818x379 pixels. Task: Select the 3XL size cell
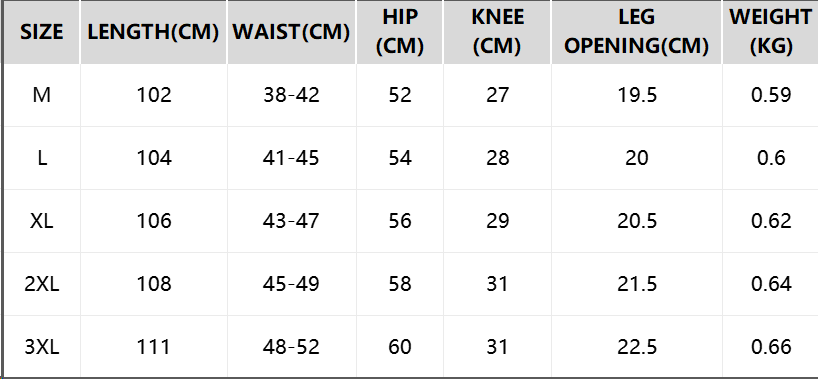pos(41,347)
